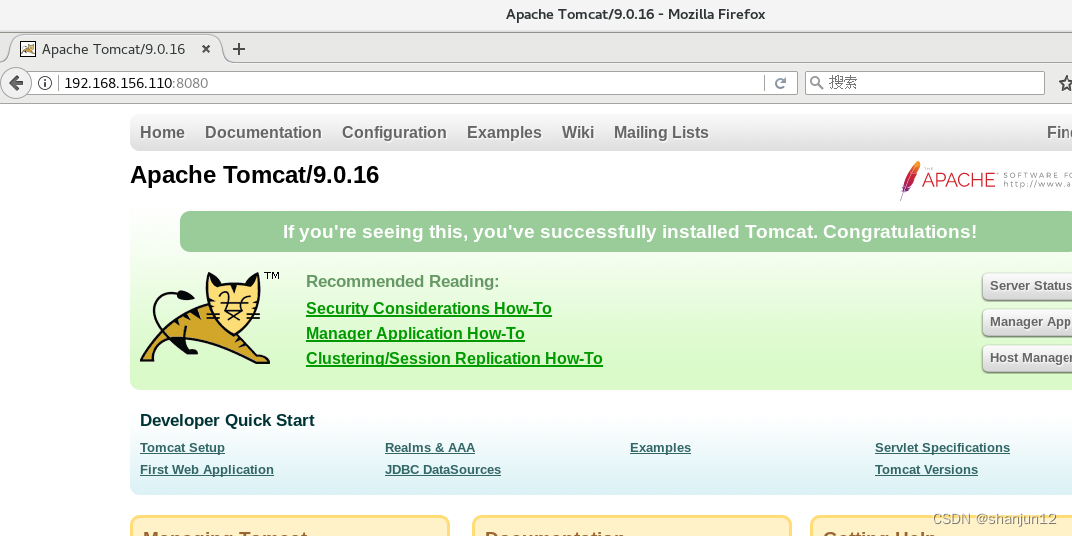Open the site information icon in address bar
Screen dimensions: 1072x536
click(45, 83)
